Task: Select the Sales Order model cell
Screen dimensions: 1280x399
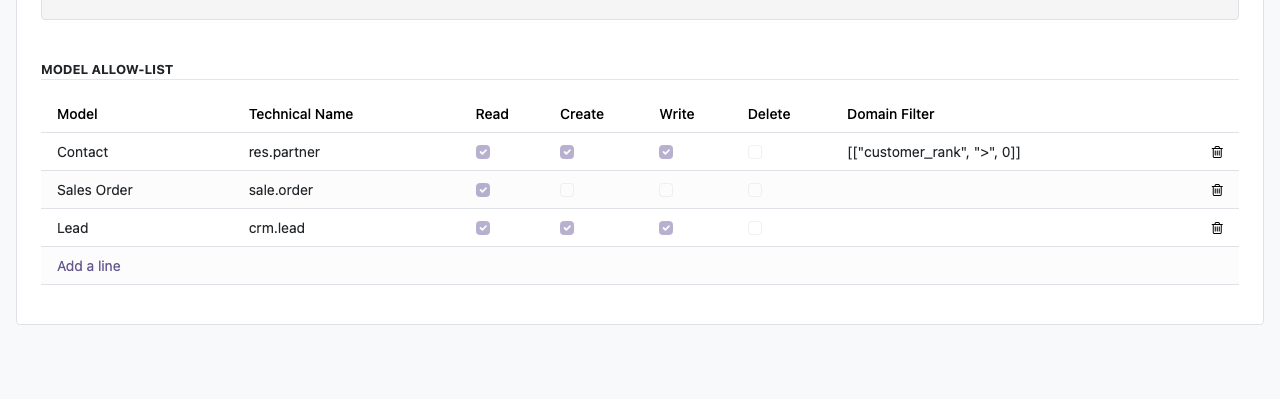Action: [95, 190]
